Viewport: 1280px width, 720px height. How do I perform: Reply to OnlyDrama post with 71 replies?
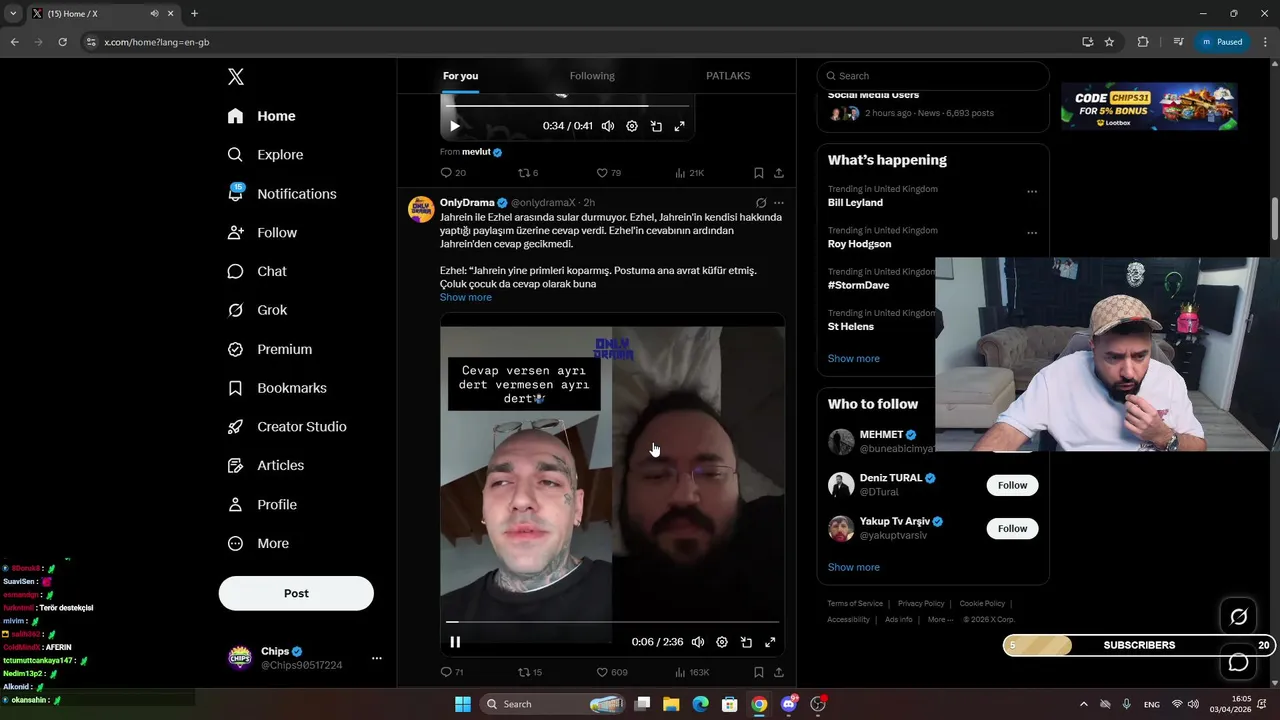pos(452,672)
